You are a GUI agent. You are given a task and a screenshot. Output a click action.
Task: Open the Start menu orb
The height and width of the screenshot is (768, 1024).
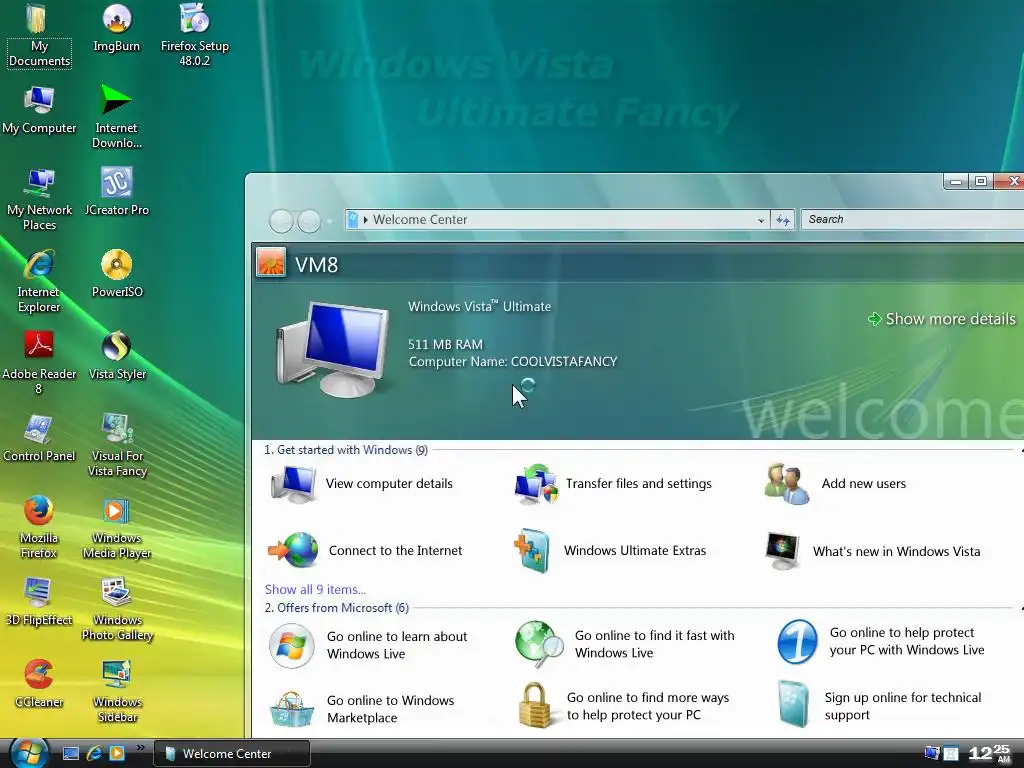pyautogui.click(x=28, y=753)
